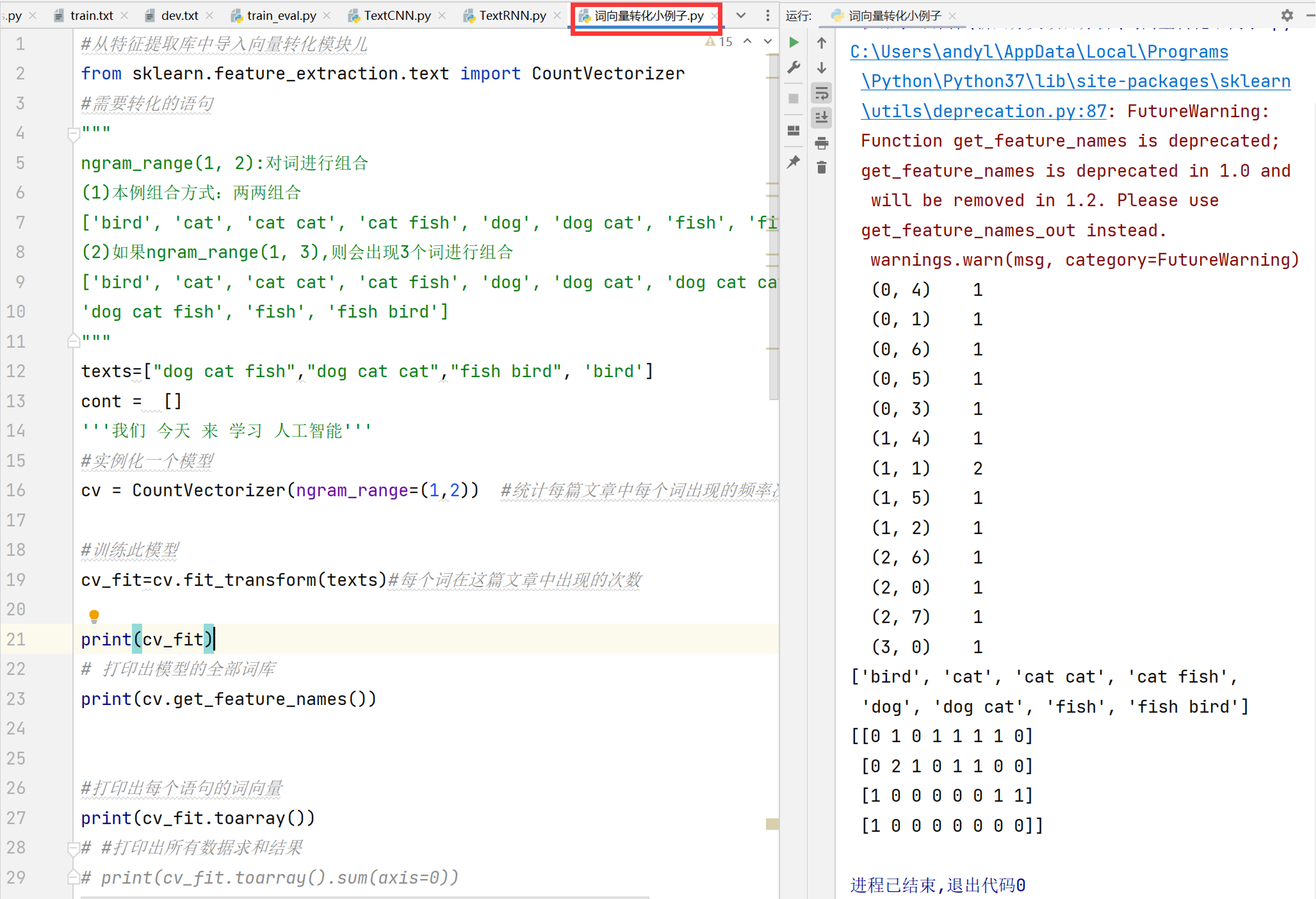Collapse docstring fold at line 4
Image resolution: width=1316 pixels, height=899 pixels.
pos(73,135)
